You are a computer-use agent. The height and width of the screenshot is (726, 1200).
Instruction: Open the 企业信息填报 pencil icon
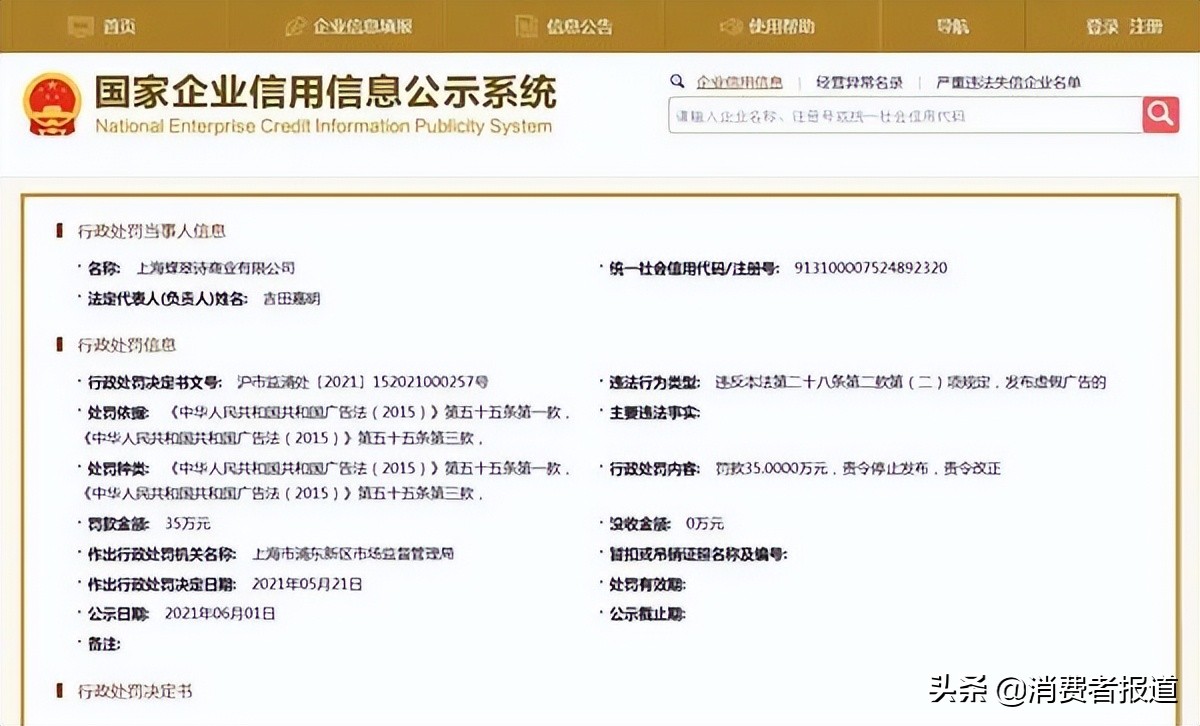click(296, 27)
